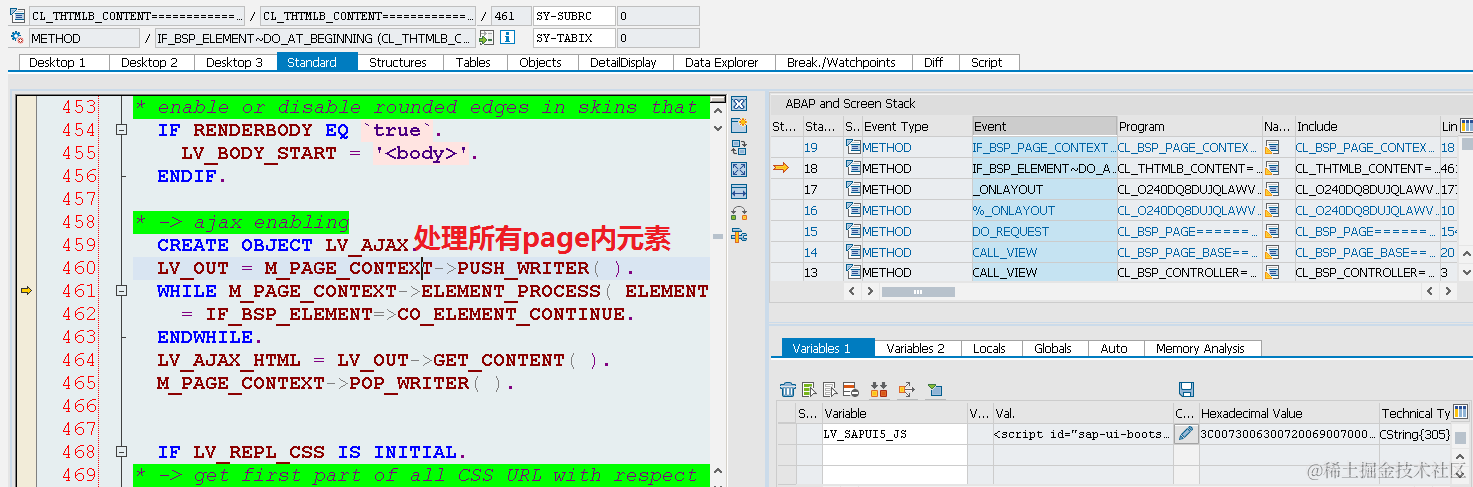Open the Script tab
Image resolution: width=1473 pixels, height=487 pixels.
click(987, 62)
